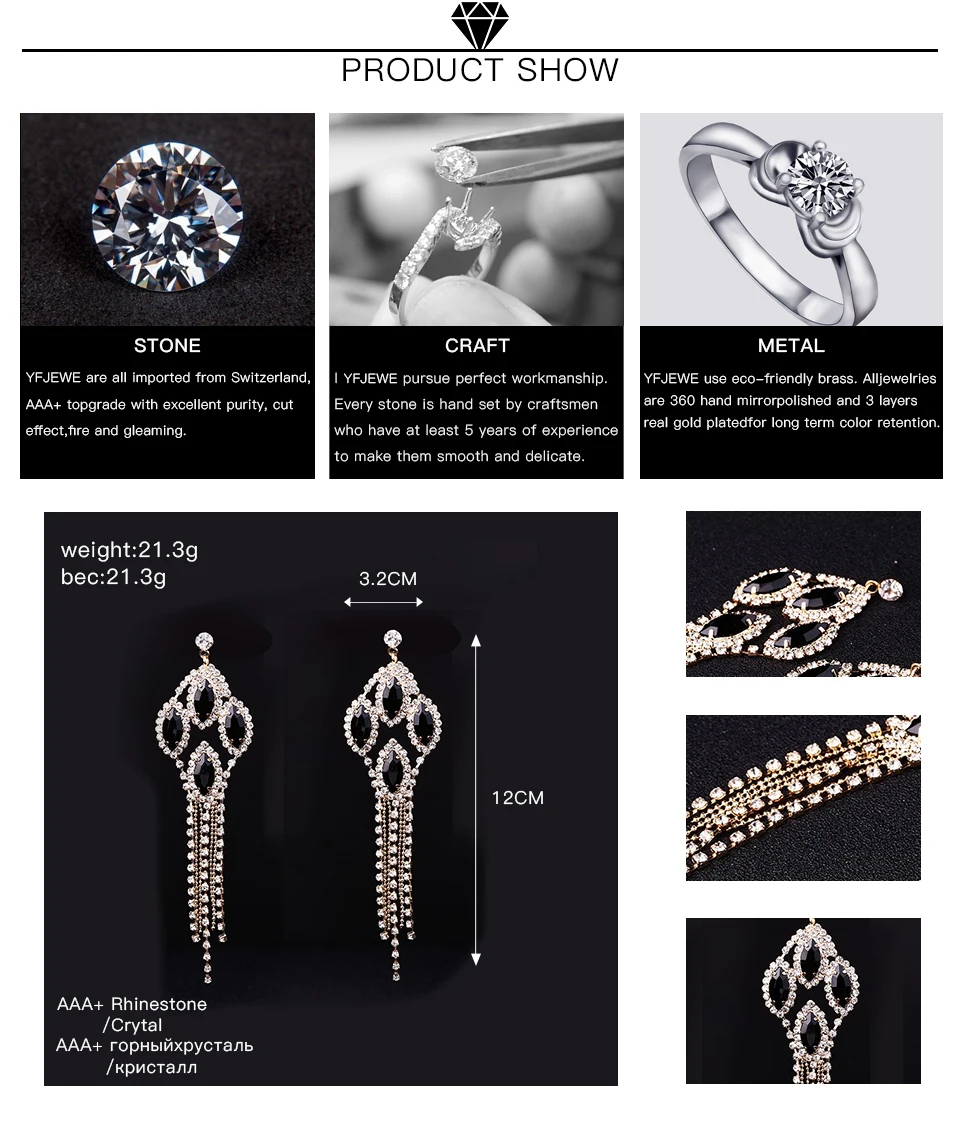Click the Russian AAA+ горныйхрусталь caption
Viewport: 960px width, 1124px height.
(155, 1056)
